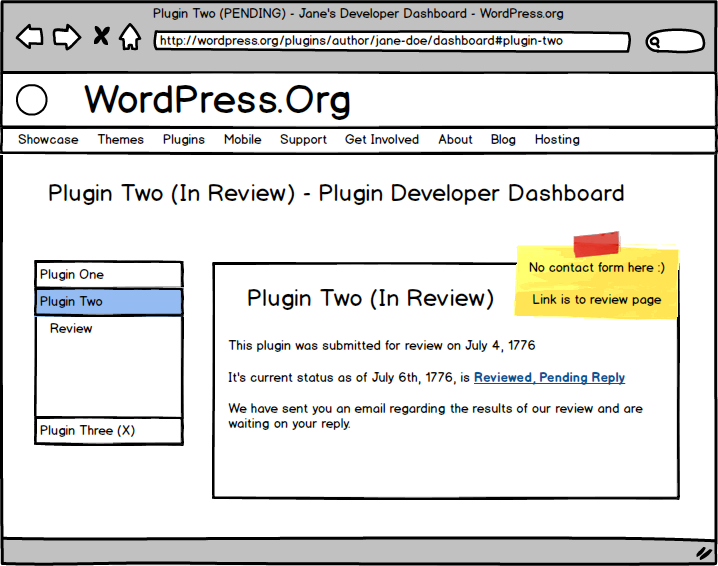718x566 pixels.
Task: Open the Hosting nav item
Action: 557,140
